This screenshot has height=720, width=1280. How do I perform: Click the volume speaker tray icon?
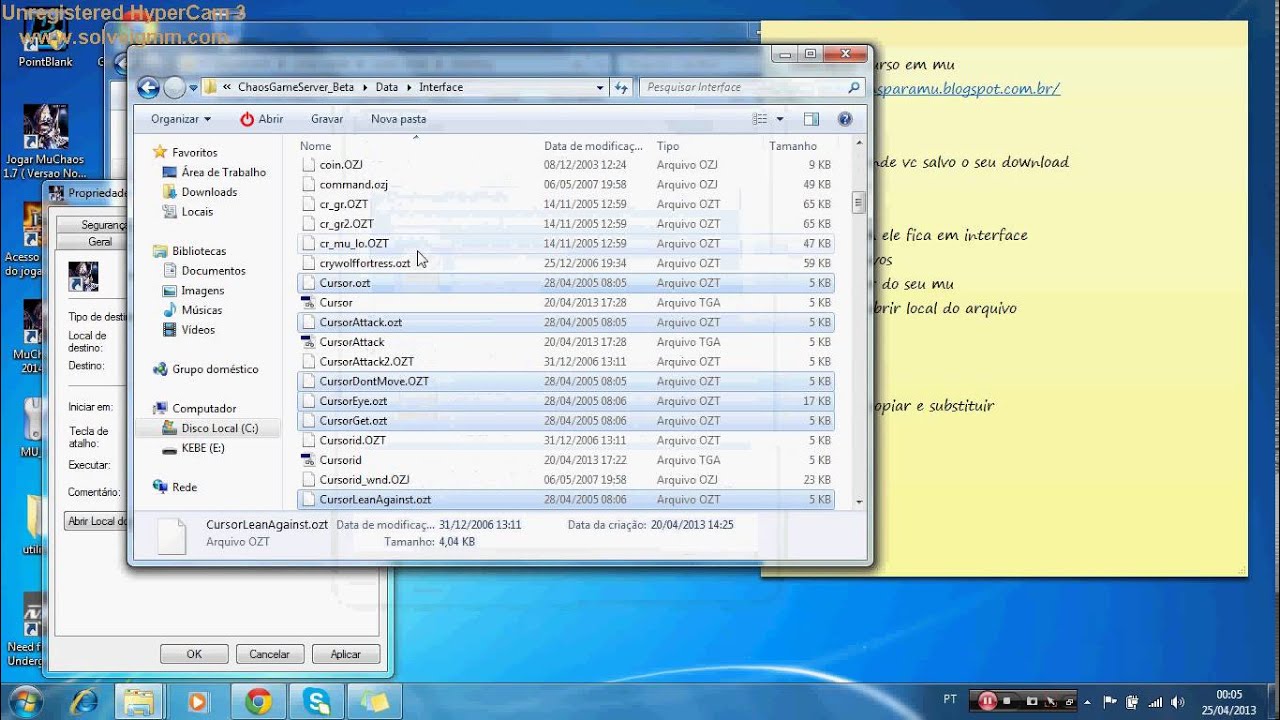pyautogui.click(x=1178, y=702)
